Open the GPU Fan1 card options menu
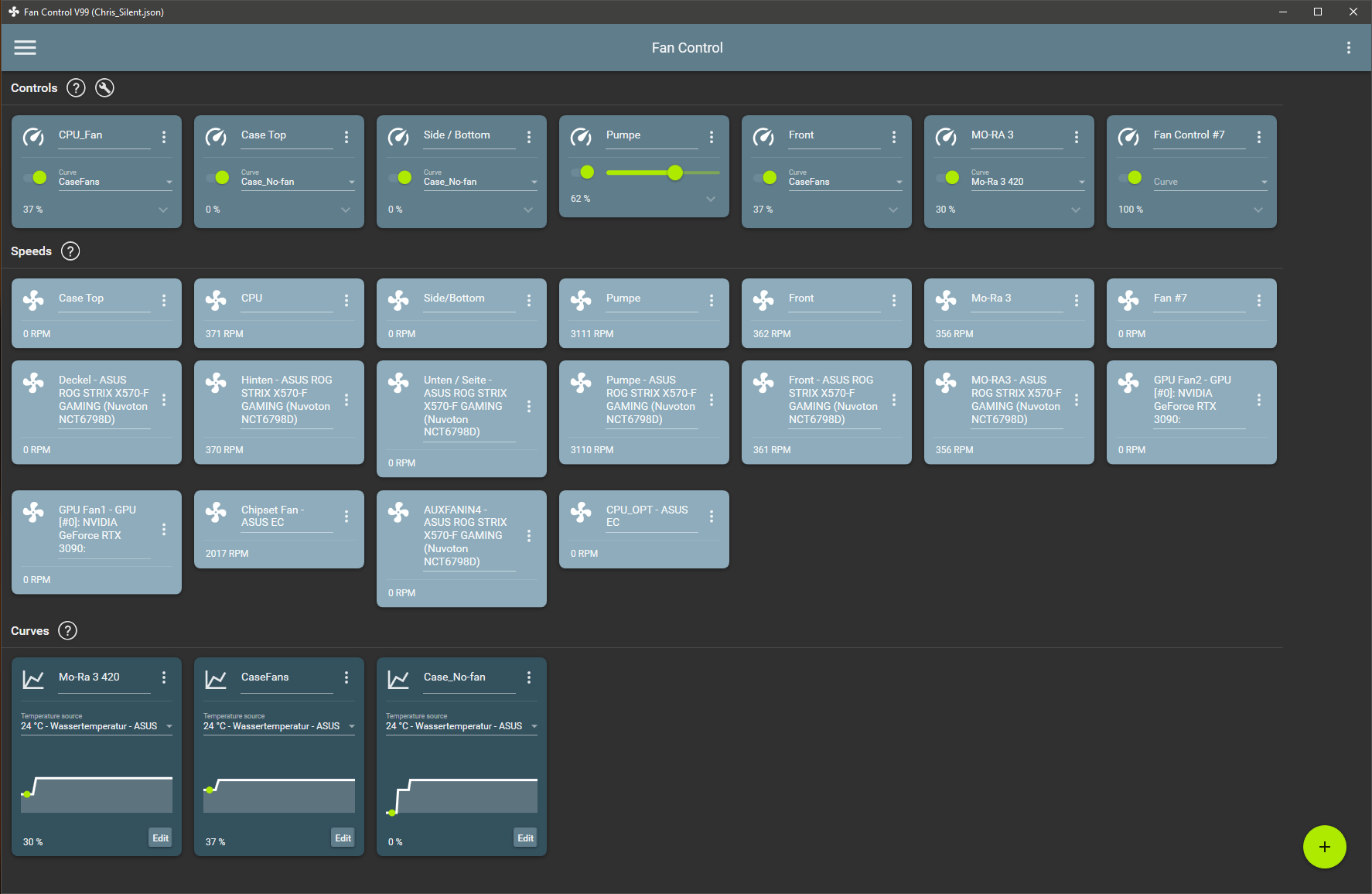 [x=164, y=529]
